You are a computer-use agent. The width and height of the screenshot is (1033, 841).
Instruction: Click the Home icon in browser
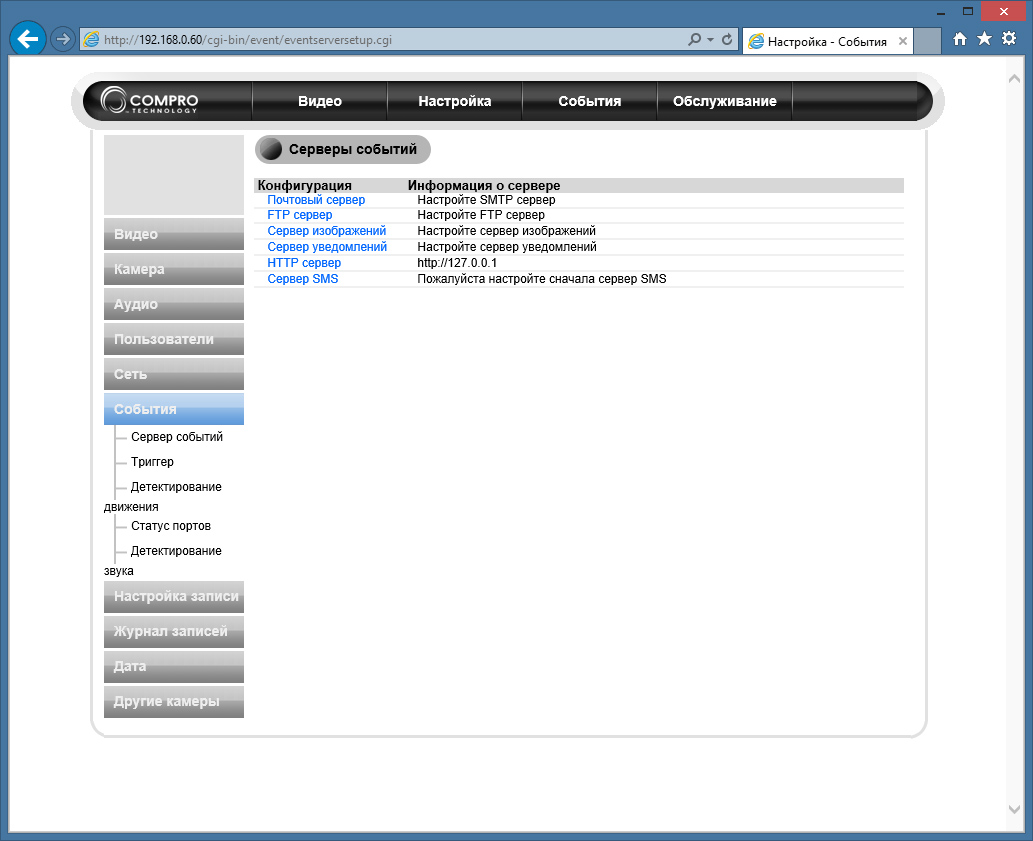coord(960,39)
